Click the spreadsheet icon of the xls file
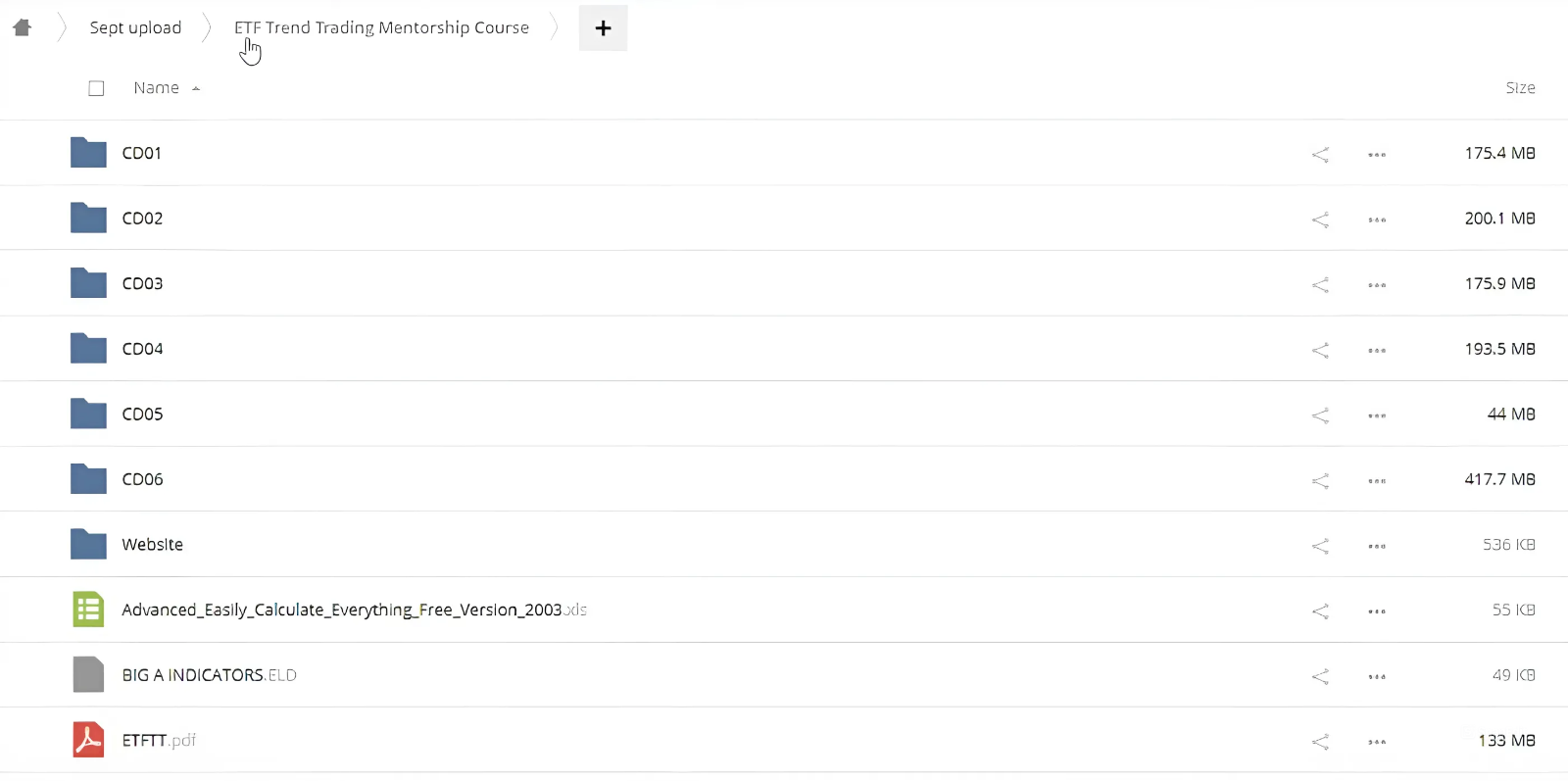This screenshot has height=781, width=1568. [x=88, y=610]
